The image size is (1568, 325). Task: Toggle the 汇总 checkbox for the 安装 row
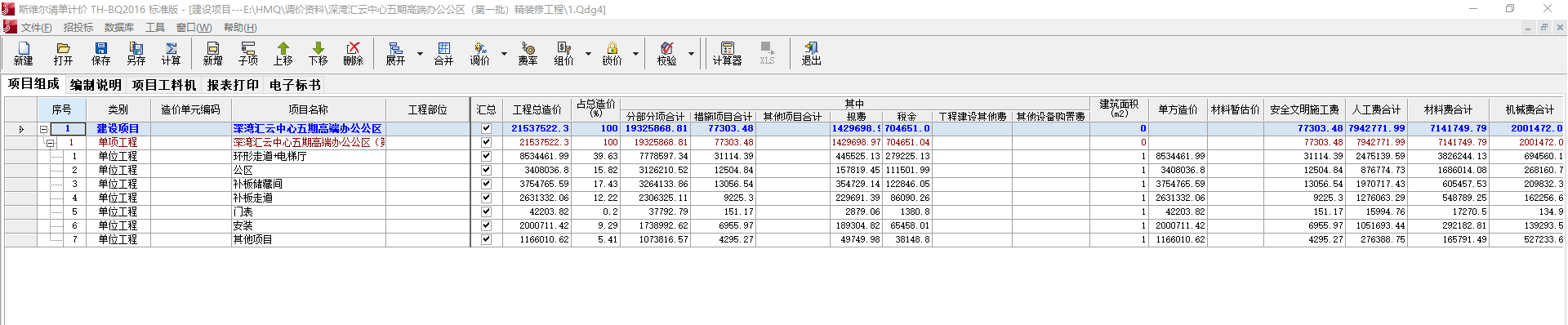486,225
